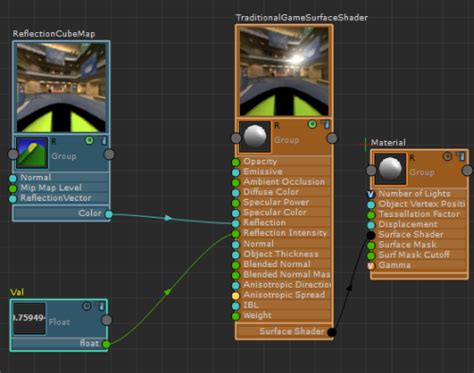Viewport: 474px width, 373px height.
Task: Click the Mip Map Level input port
Action: (x=13, y=189)
